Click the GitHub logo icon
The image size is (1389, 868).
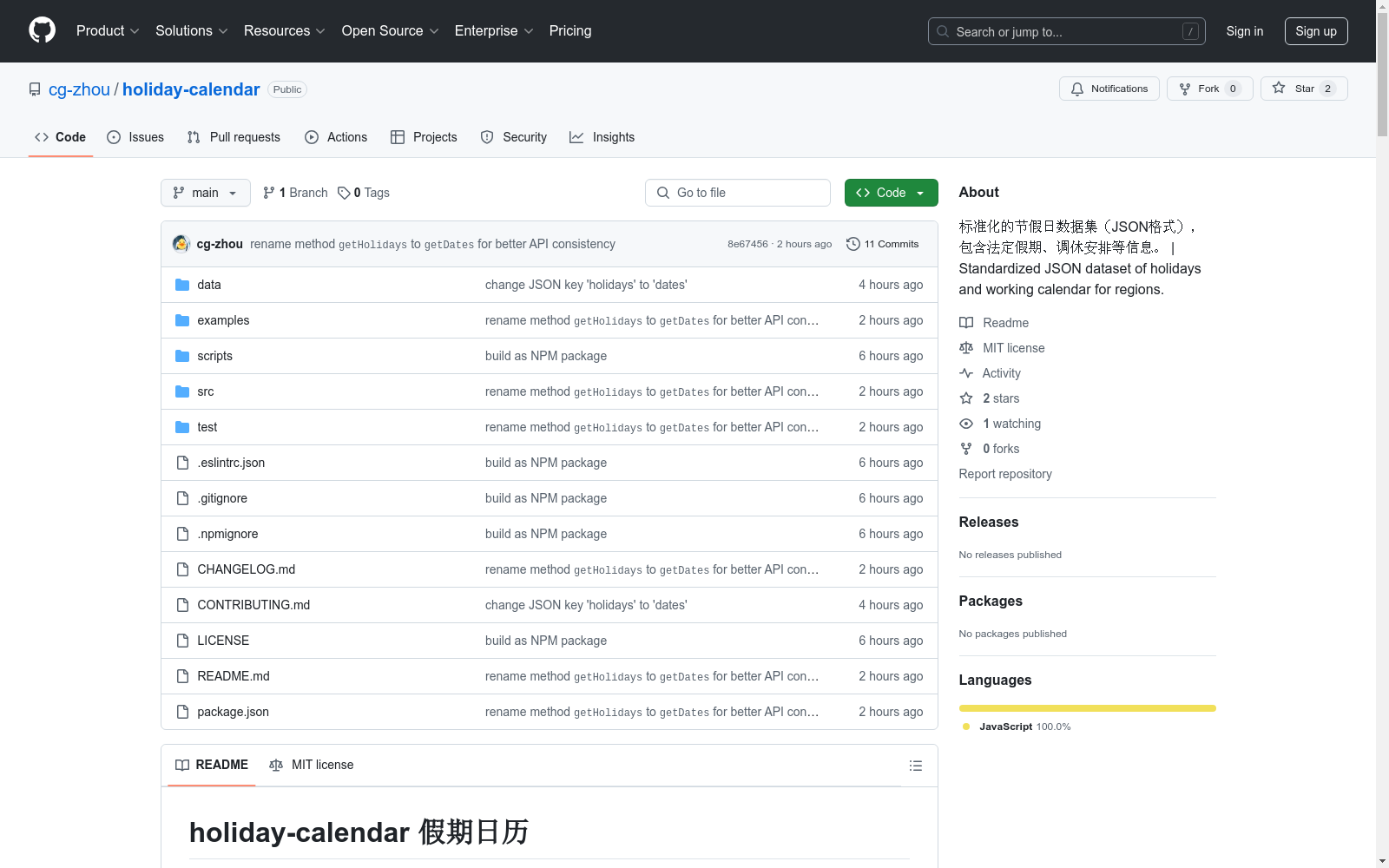click(x=42, y=30)
